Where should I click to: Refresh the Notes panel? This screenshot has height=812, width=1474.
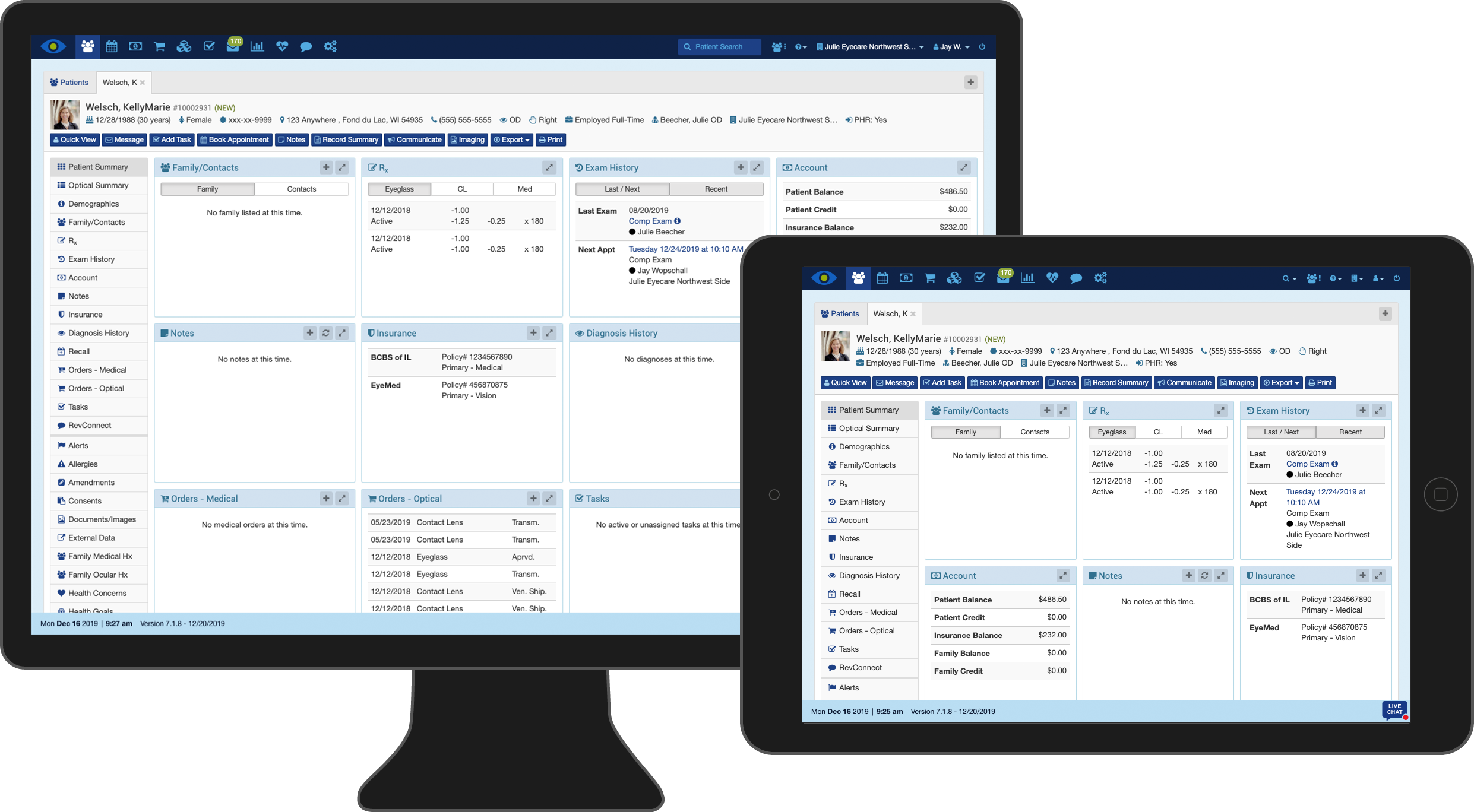(x=326, y=333)
